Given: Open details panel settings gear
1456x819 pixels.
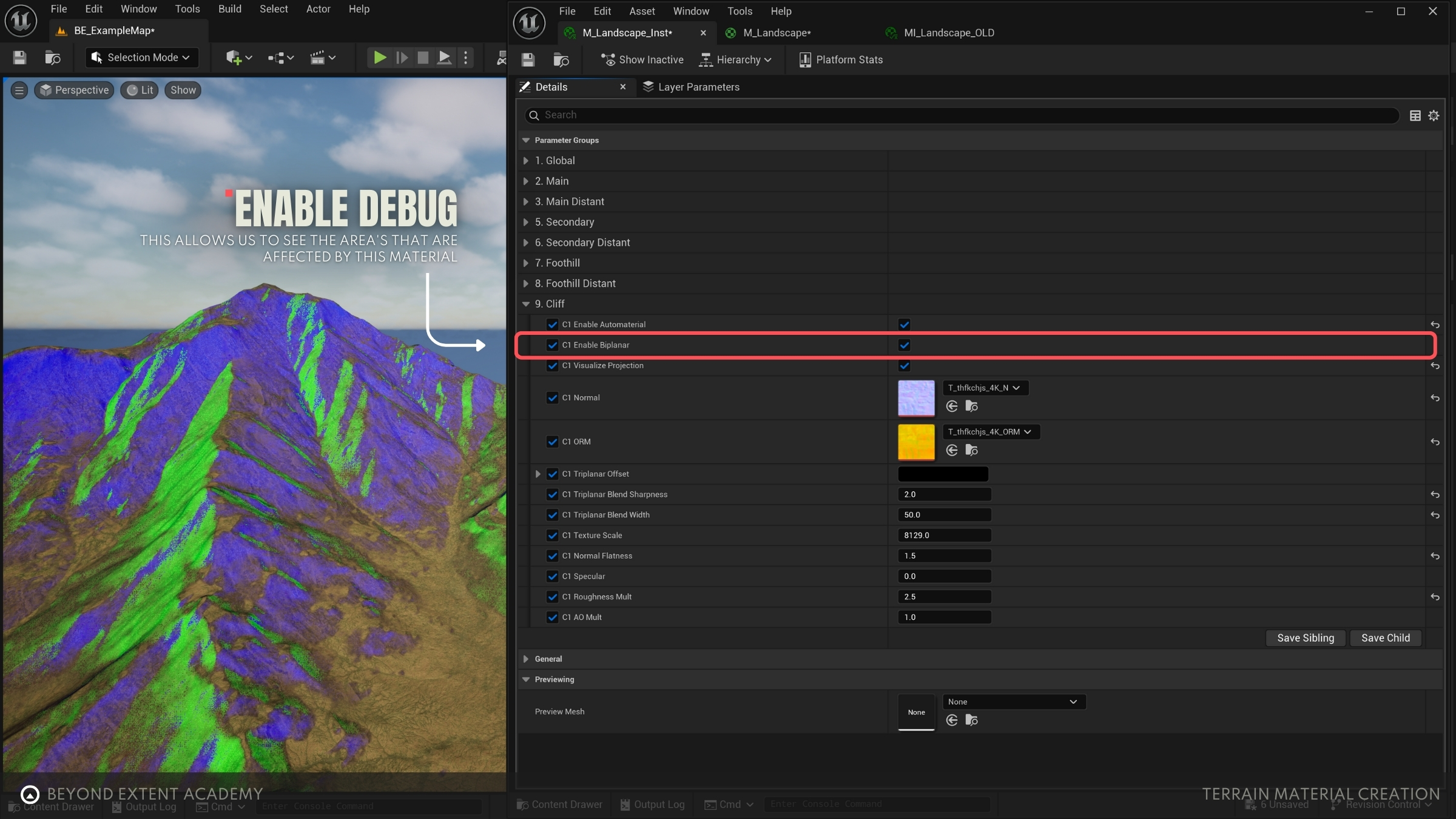Looking at the screenshot, I should point(1434,115).
